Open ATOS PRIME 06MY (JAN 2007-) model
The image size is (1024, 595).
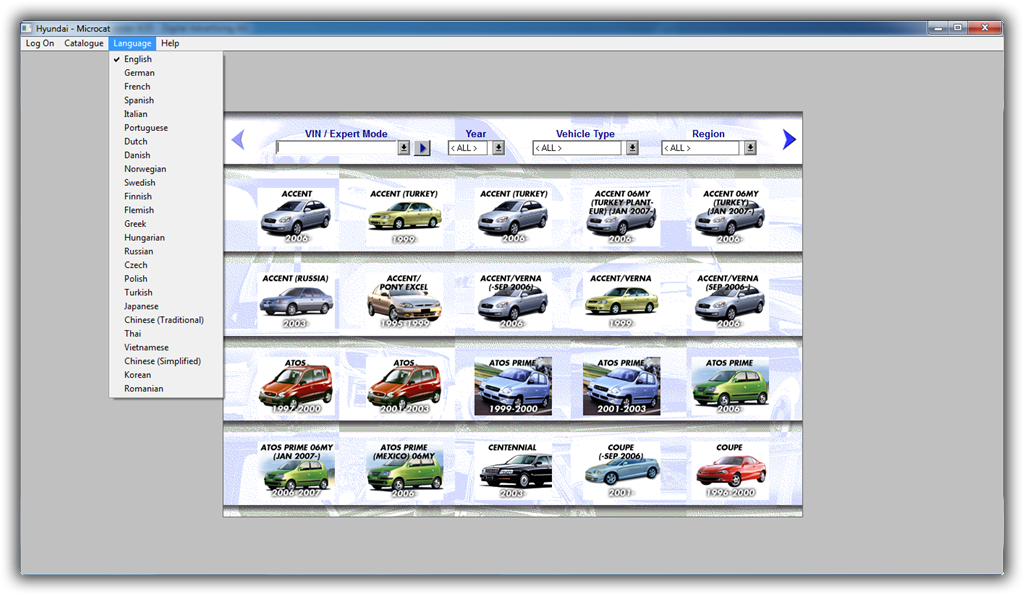[296, 470]
